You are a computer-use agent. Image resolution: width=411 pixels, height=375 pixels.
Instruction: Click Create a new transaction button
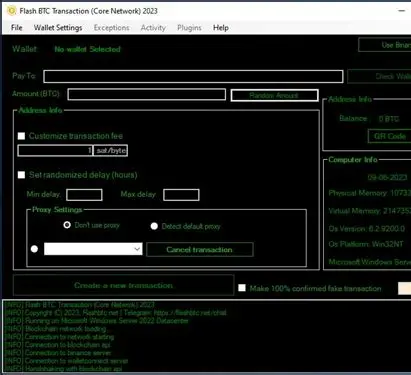123,285
